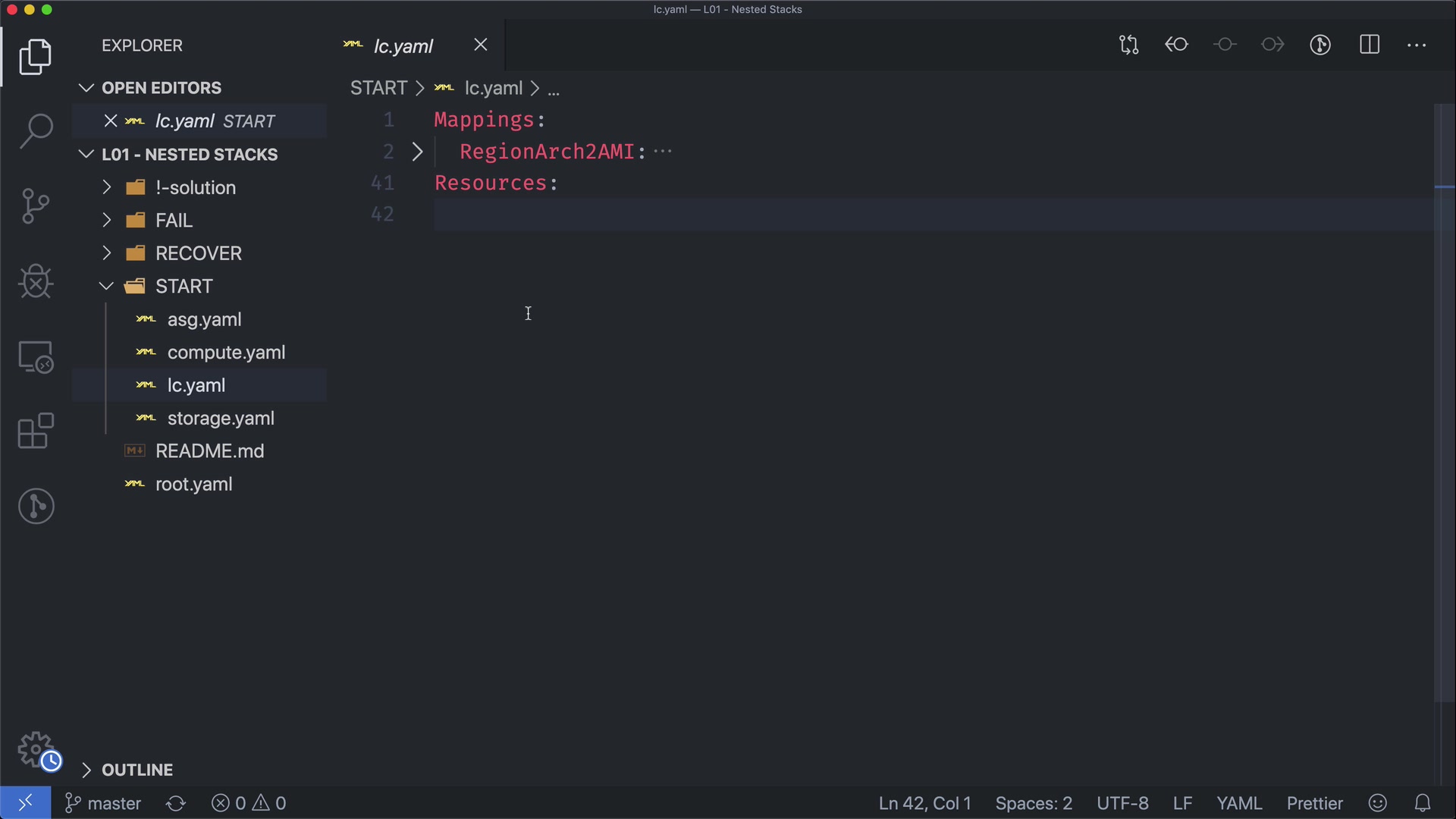1456x819 pixels.
Task: Expand the FAIL folder
Action: click(x=174, y=221)
